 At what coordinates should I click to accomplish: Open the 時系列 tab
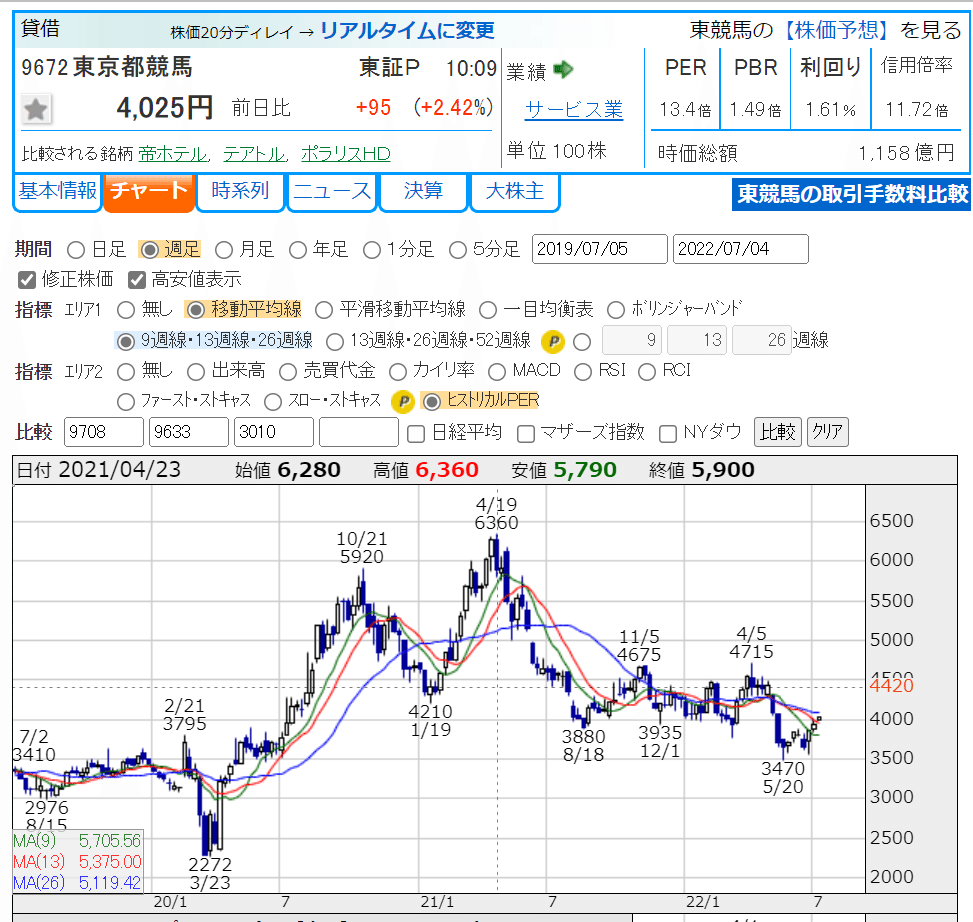click(240, 192)
